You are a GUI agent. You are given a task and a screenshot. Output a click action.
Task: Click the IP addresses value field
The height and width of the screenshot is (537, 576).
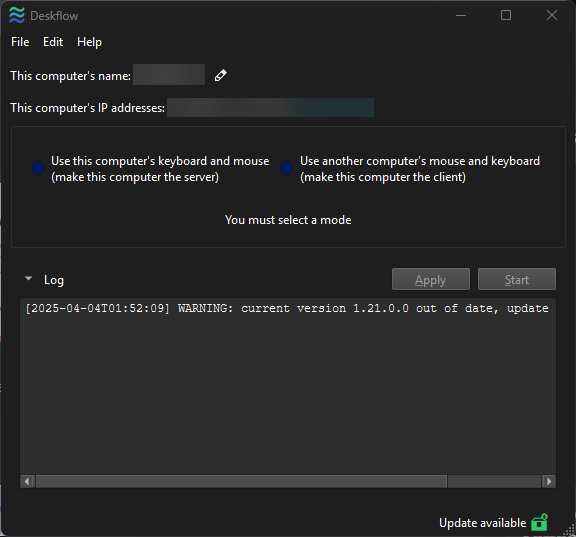click(270, 108)
